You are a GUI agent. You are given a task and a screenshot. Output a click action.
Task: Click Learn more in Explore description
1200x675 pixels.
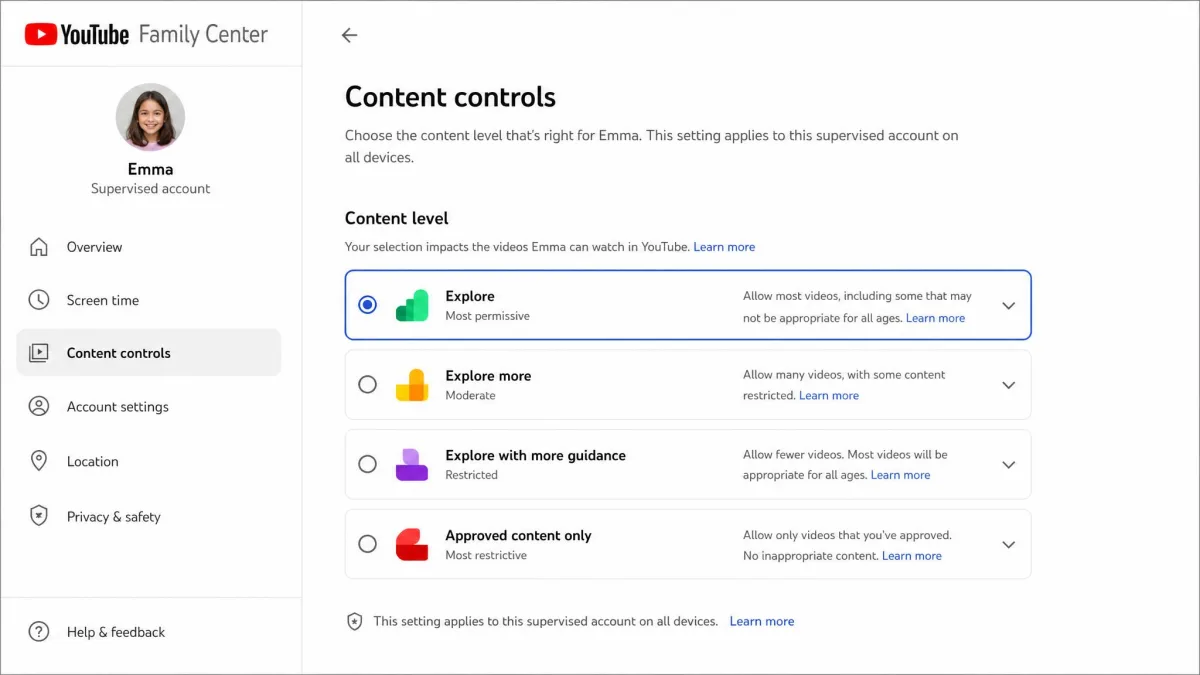click(x=935, y=318)
